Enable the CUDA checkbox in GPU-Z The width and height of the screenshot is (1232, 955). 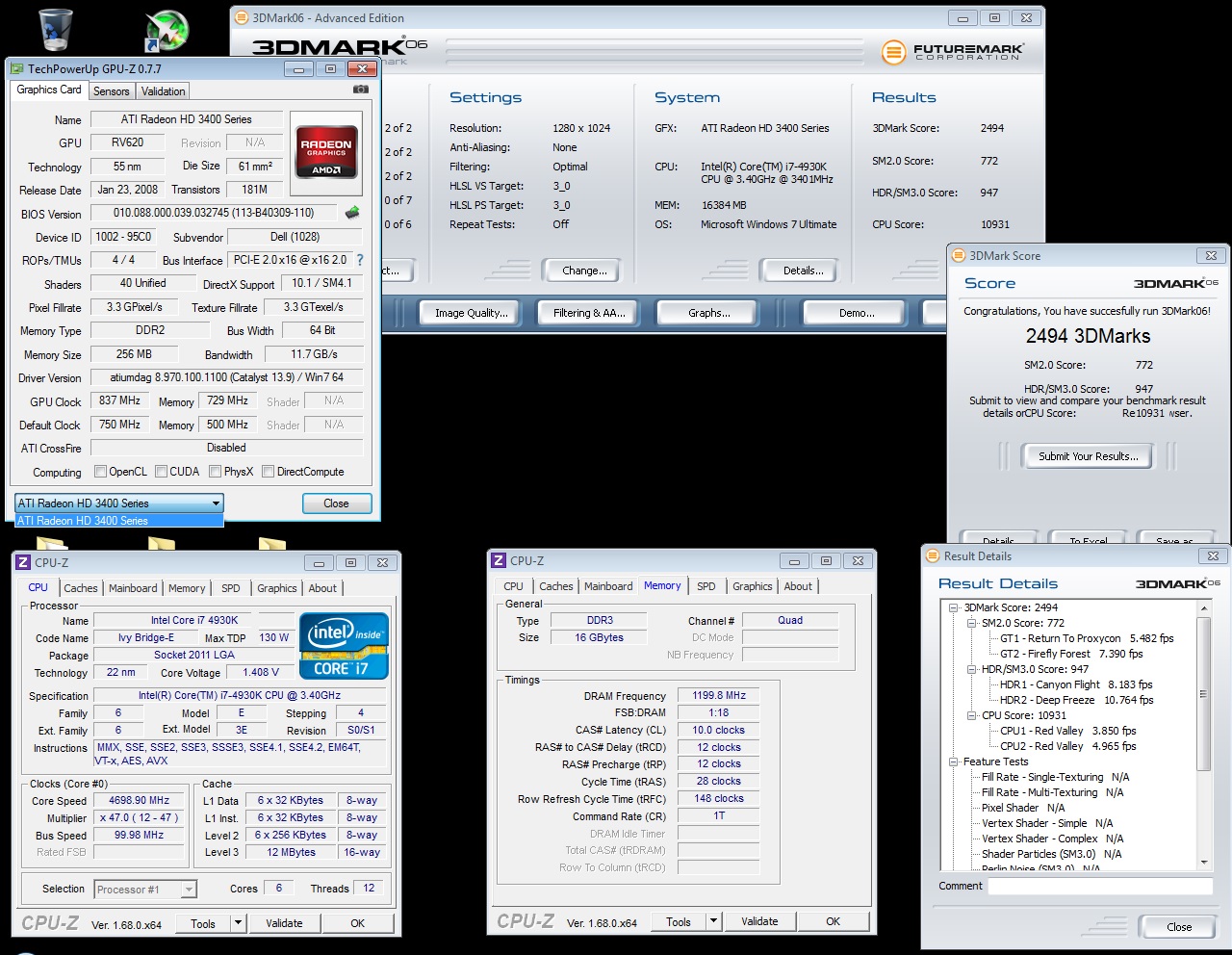click(161, 472)
